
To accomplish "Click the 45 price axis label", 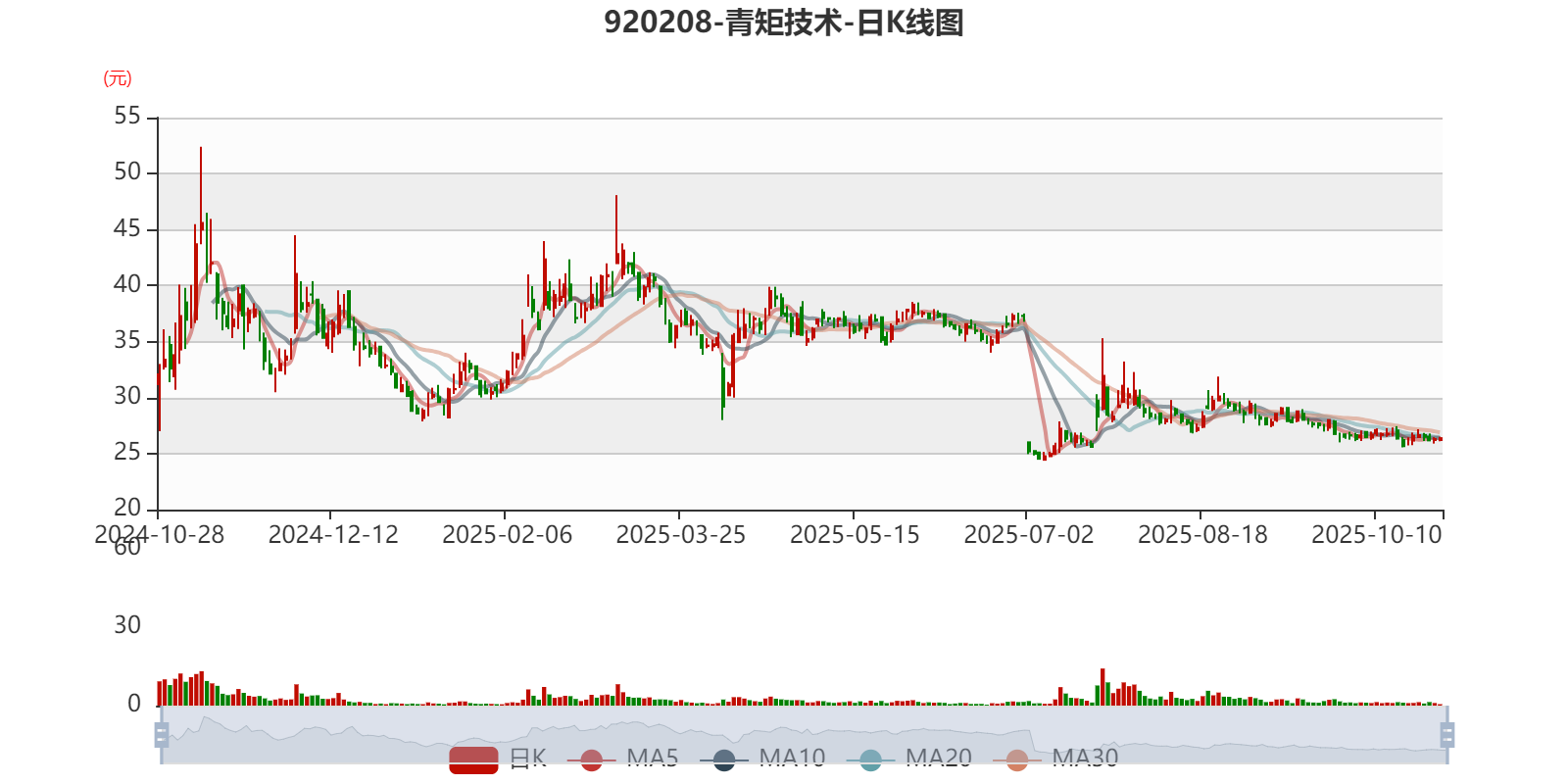I will point(127,228).
